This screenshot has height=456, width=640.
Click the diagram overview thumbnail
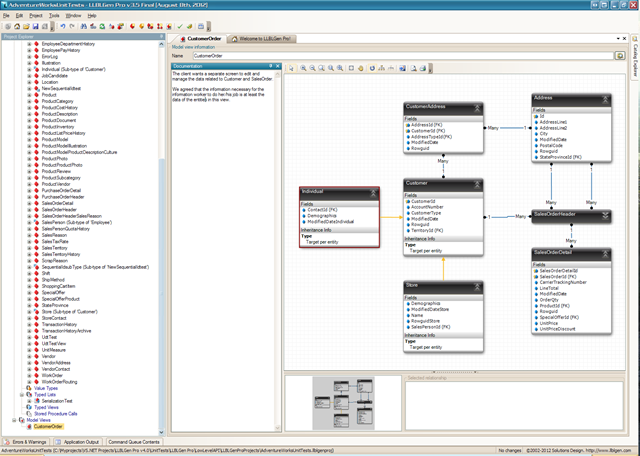[343, 403]
